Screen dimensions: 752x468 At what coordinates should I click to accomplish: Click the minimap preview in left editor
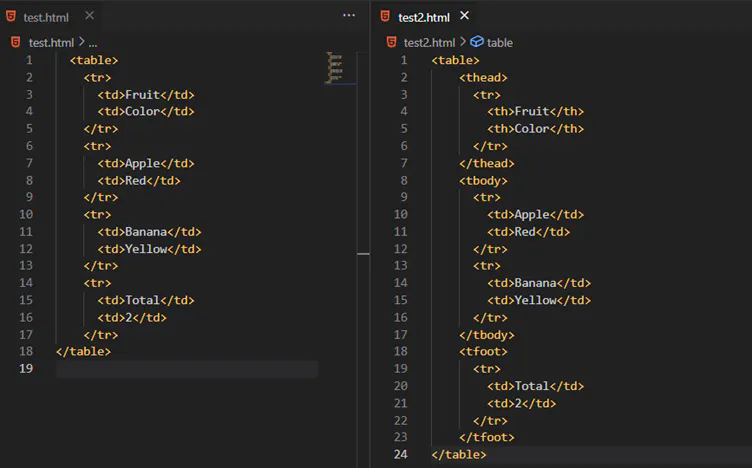(335, 68)
